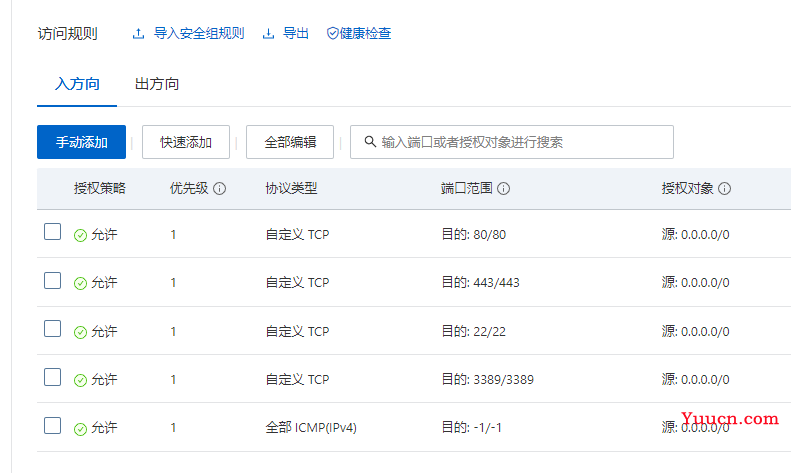Open the 健康检查 link
Viewport: 791px width, 473px height.
365,34
